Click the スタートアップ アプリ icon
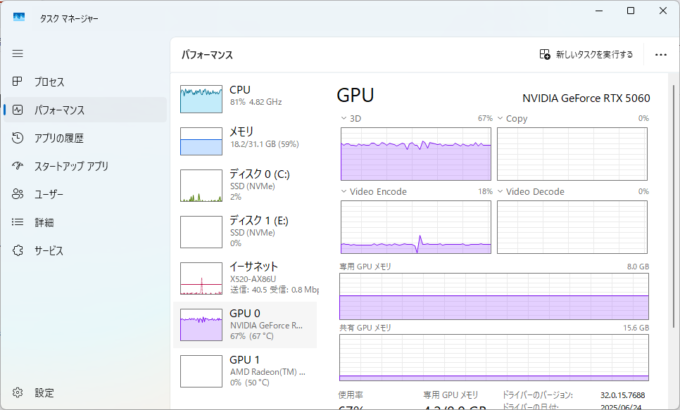The image size is (680, 410). (17, 166)
